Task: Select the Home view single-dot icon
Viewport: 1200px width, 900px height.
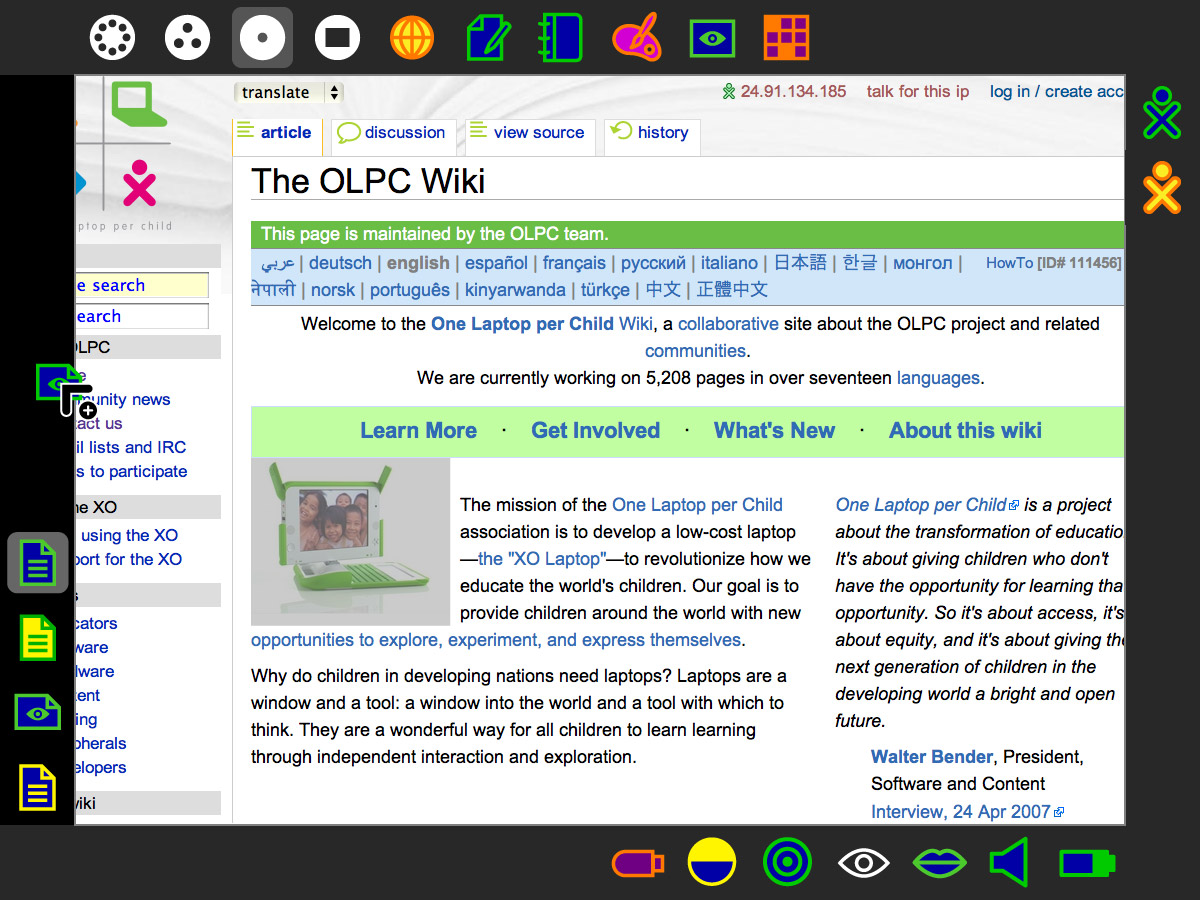Action: 262,38
